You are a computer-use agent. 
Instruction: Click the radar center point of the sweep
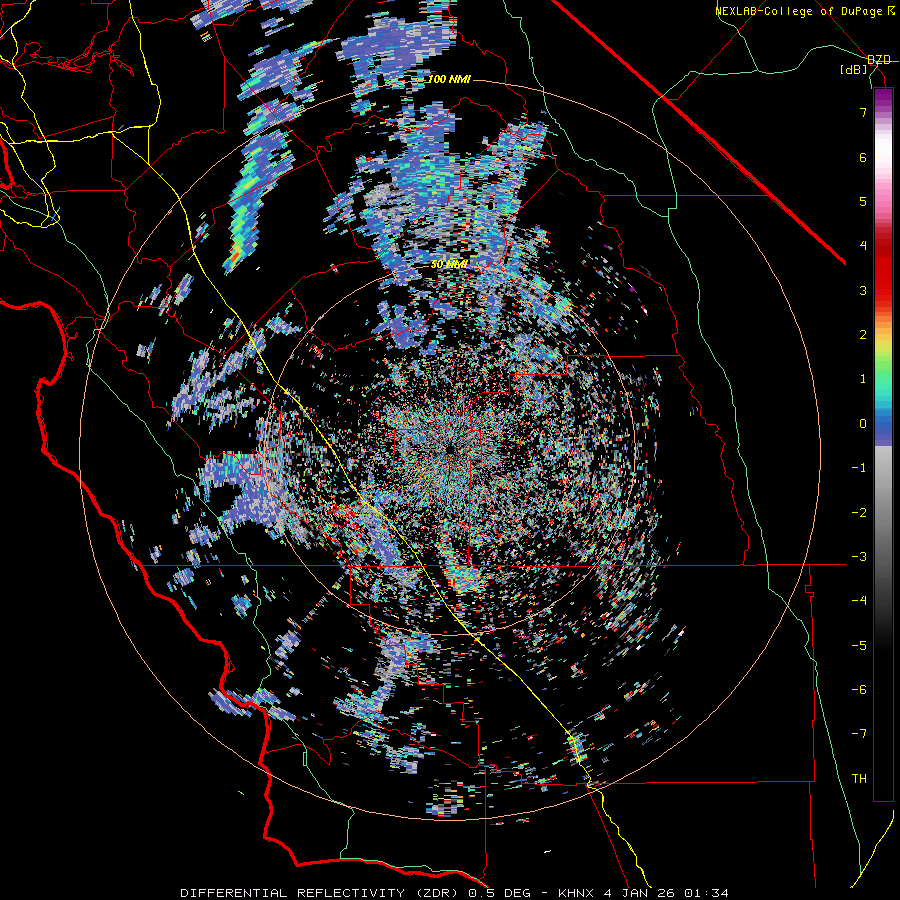pyautogui.click(x=449, y=450)
